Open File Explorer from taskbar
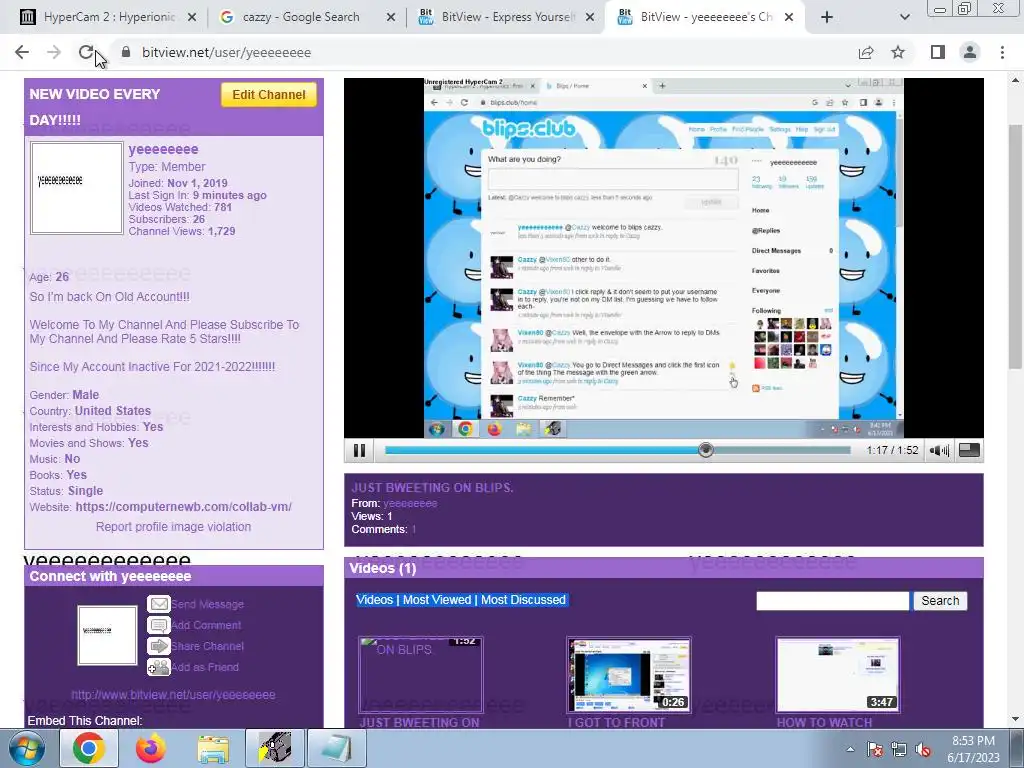This screenshot has width=1024, height=768. [213, 748]
